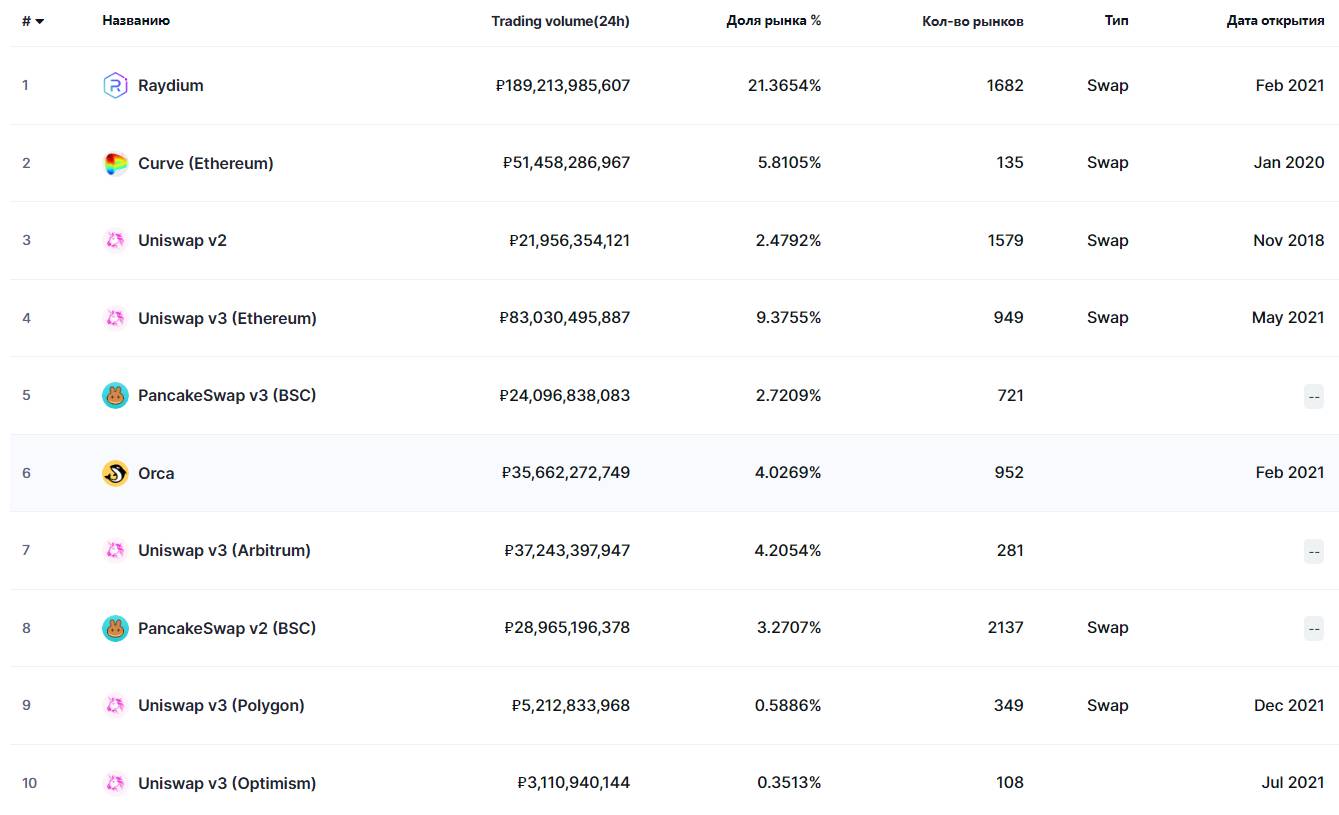Click the Названию column header
The height and width of the screenshot is (815, 1339).
pos(136,21)
